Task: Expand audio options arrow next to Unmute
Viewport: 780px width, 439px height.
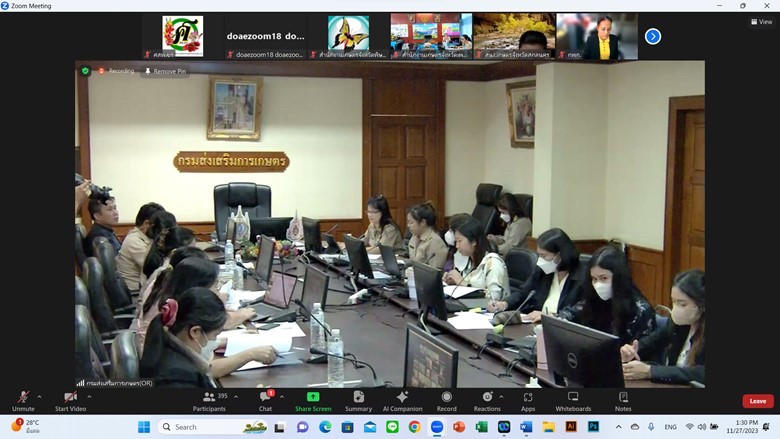Action: (39, 396)
